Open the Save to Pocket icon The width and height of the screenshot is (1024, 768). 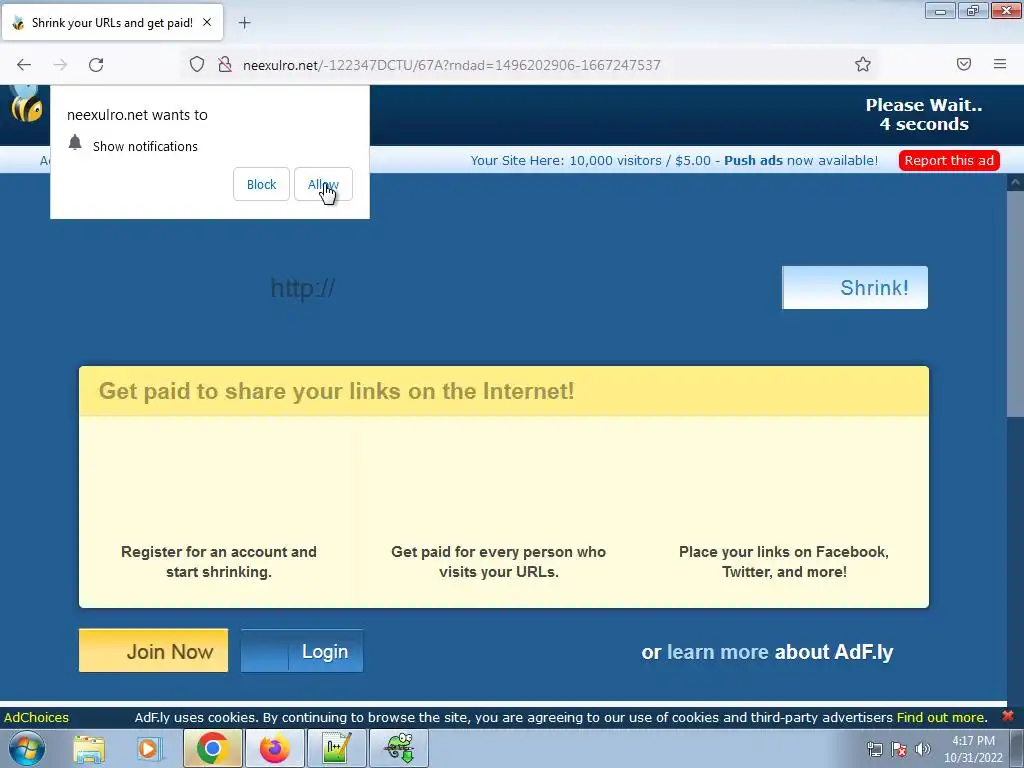click(x=964, y=64)
